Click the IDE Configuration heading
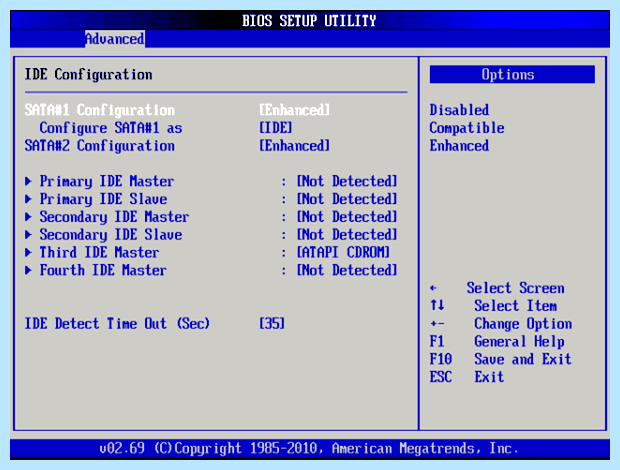The height and width of the screenshot is (470, 620). pyautogui.click(x=89, y=75)
